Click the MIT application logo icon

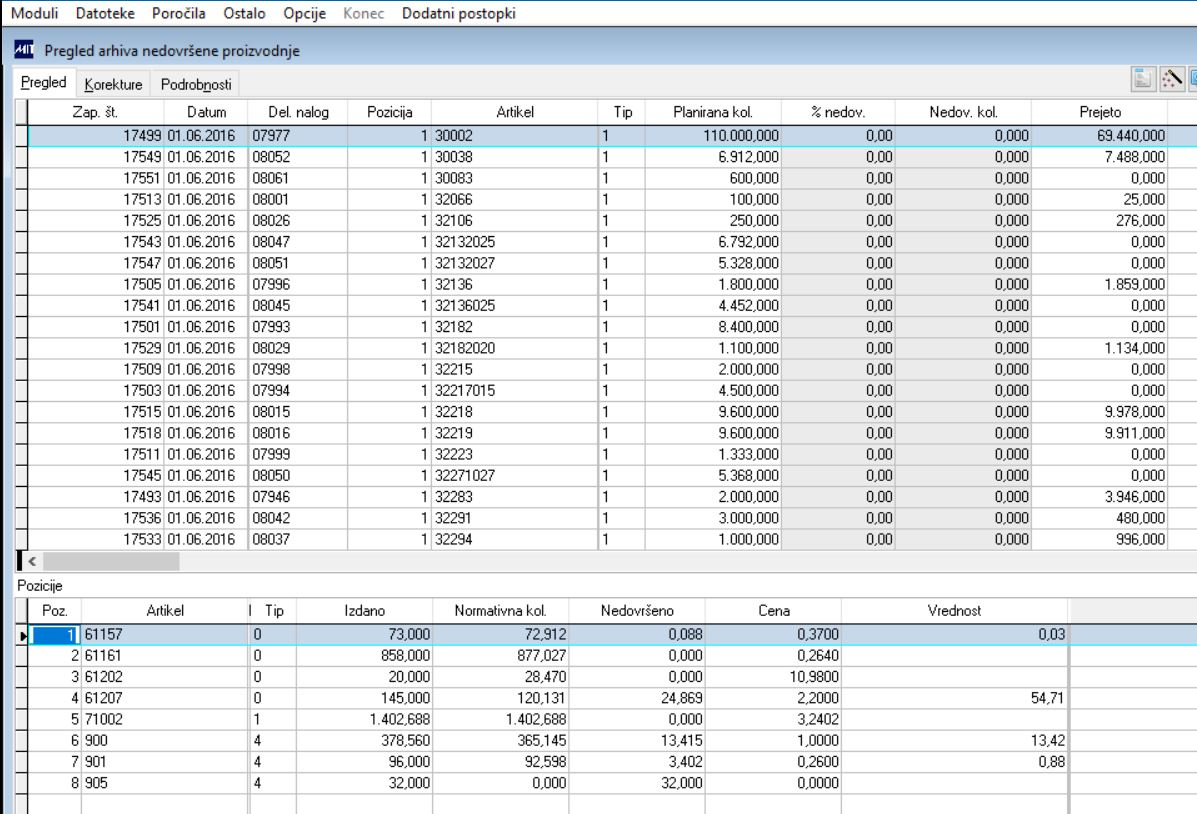(24, 50)
